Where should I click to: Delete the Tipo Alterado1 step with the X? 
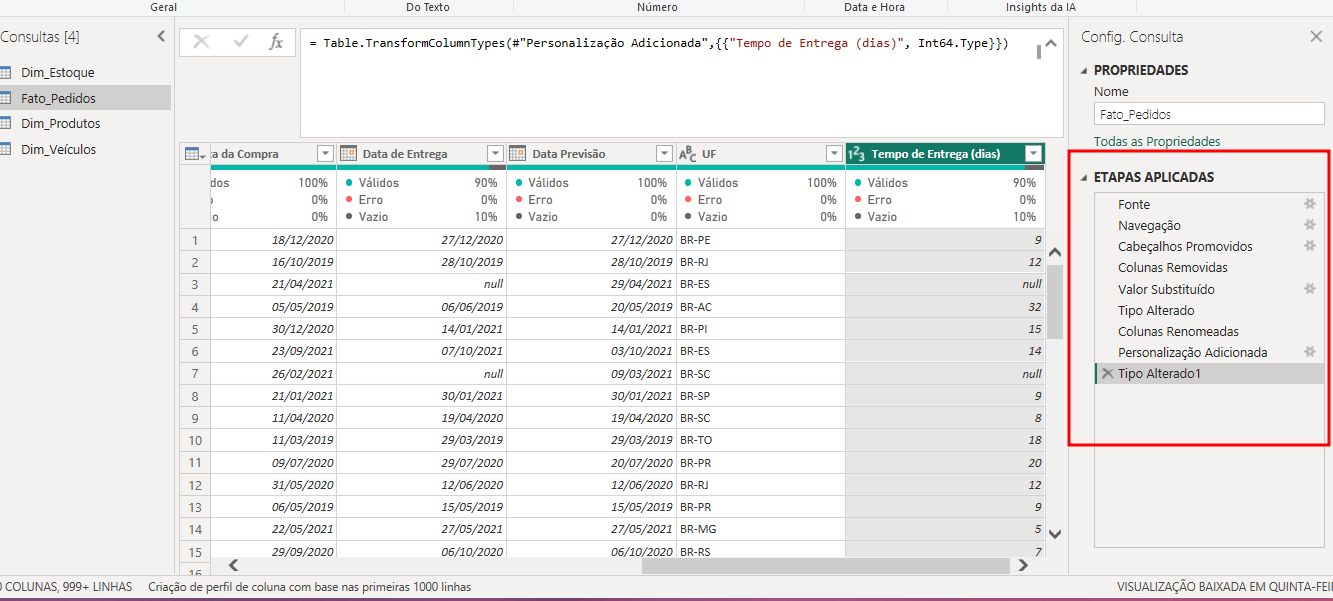pyautogui.click(x=1107, y=373)
